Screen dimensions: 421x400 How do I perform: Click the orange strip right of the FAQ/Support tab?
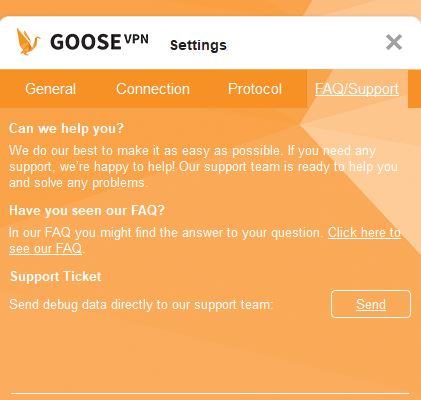point(414,89)
